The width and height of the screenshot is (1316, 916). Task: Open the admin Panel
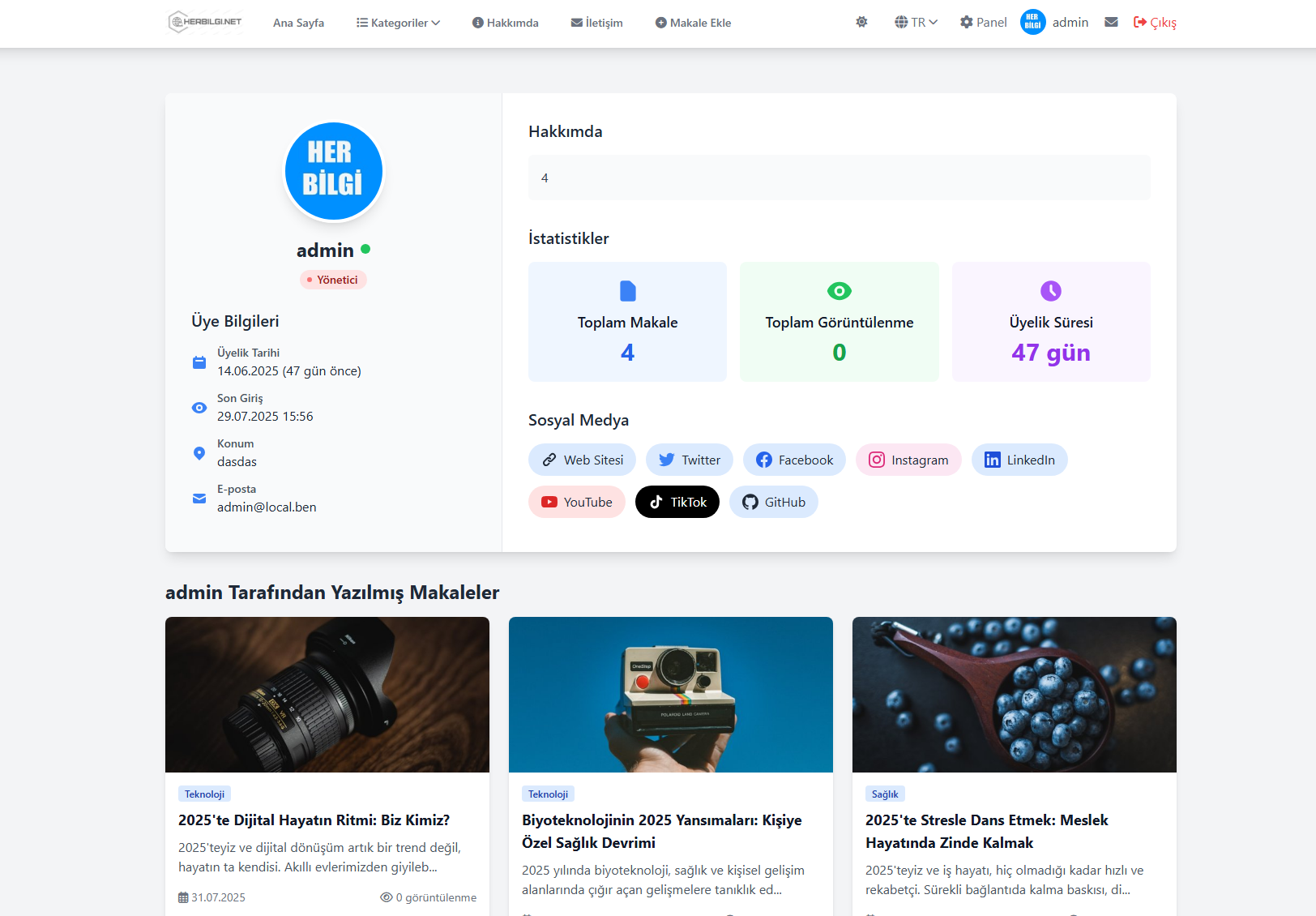(x=983, y=22)
